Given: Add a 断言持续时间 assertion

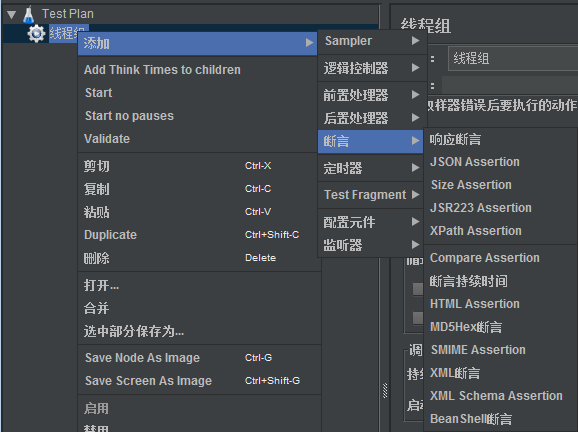Looking at the screenshot, I should [x=501, y=281].
